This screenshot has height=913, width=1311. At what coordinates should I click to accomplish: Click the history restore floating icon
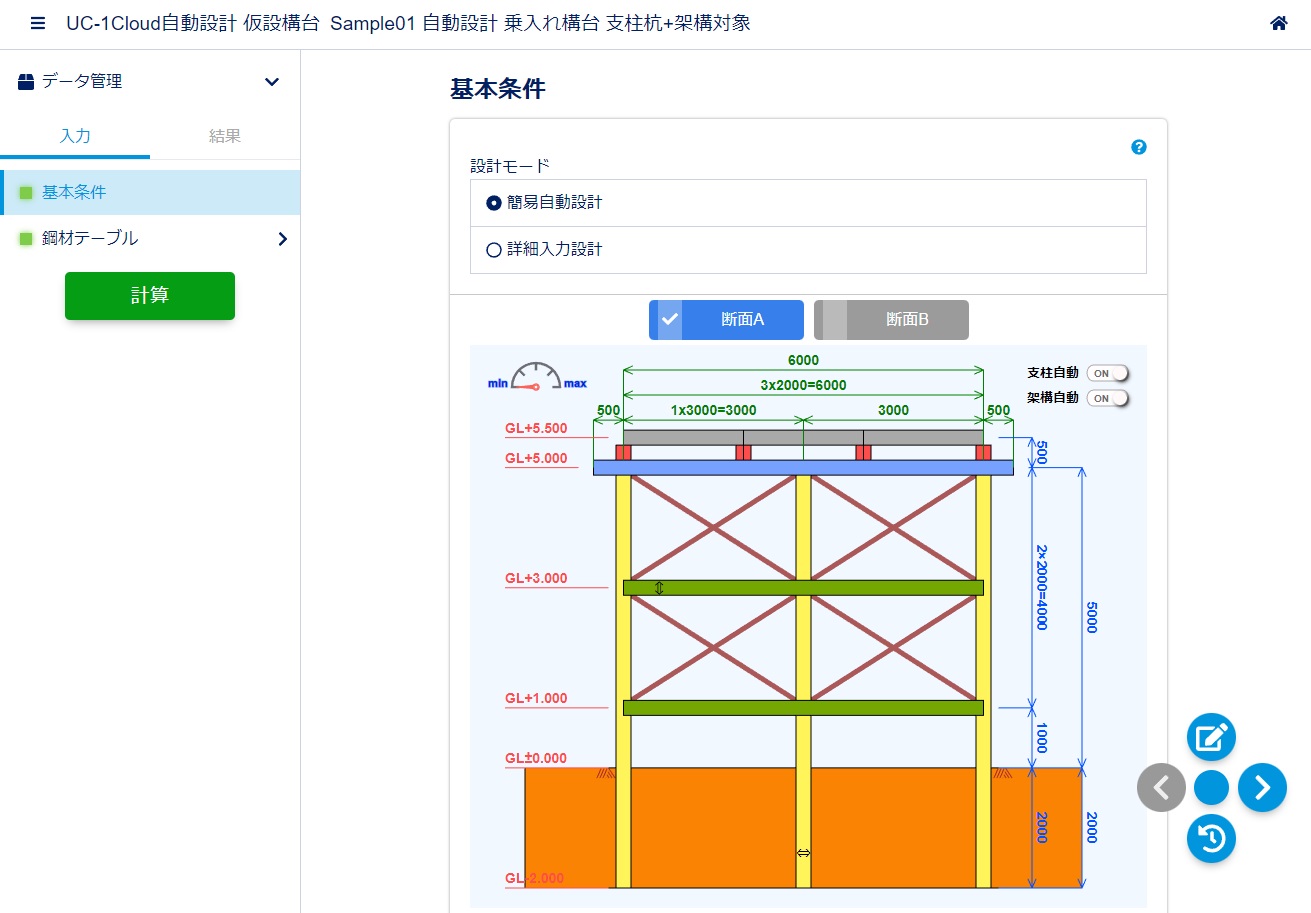point(1211,838)
